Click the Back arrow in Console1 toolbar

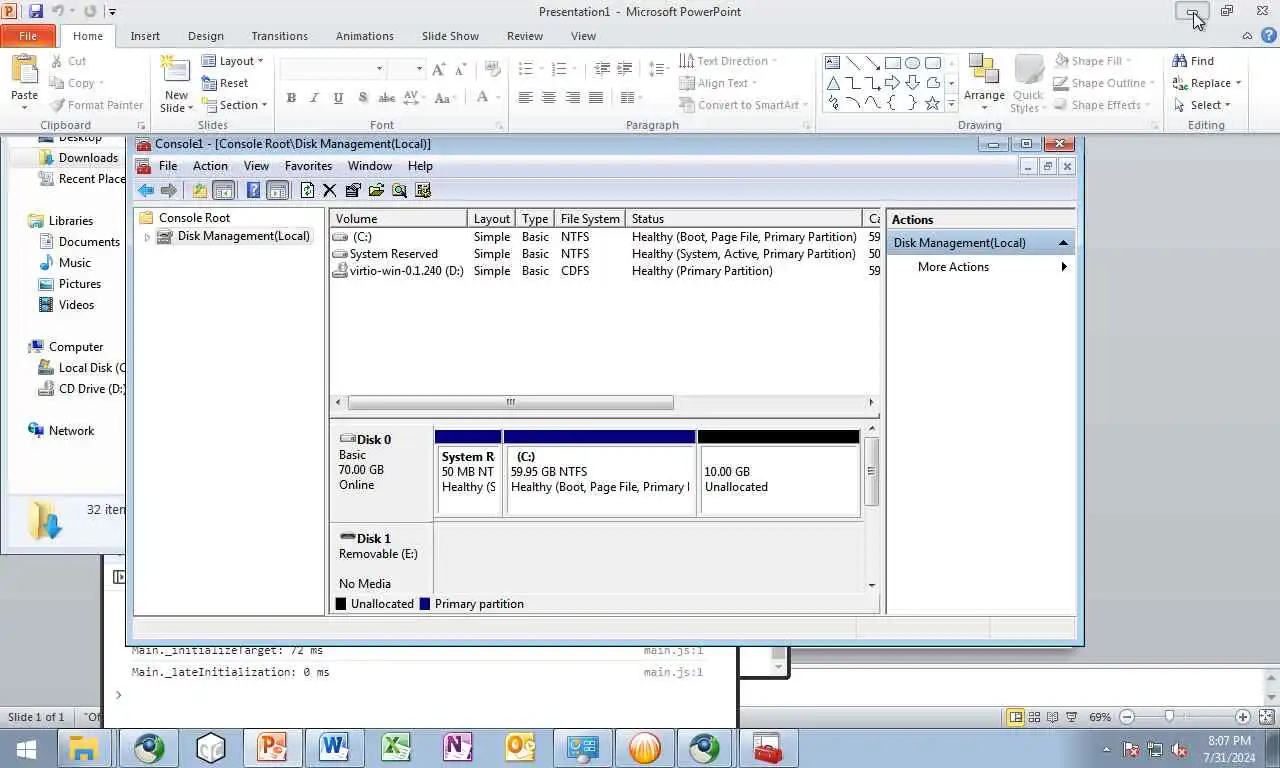pyautogui.click(x=146, y=190)
